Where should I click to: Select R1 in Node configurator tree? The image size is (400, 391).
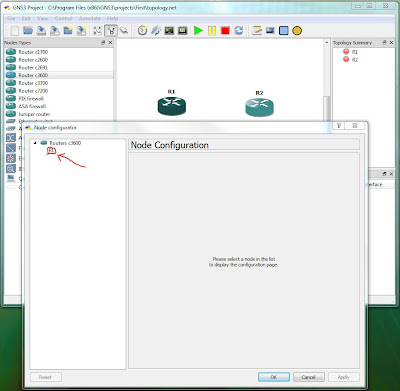51,151
